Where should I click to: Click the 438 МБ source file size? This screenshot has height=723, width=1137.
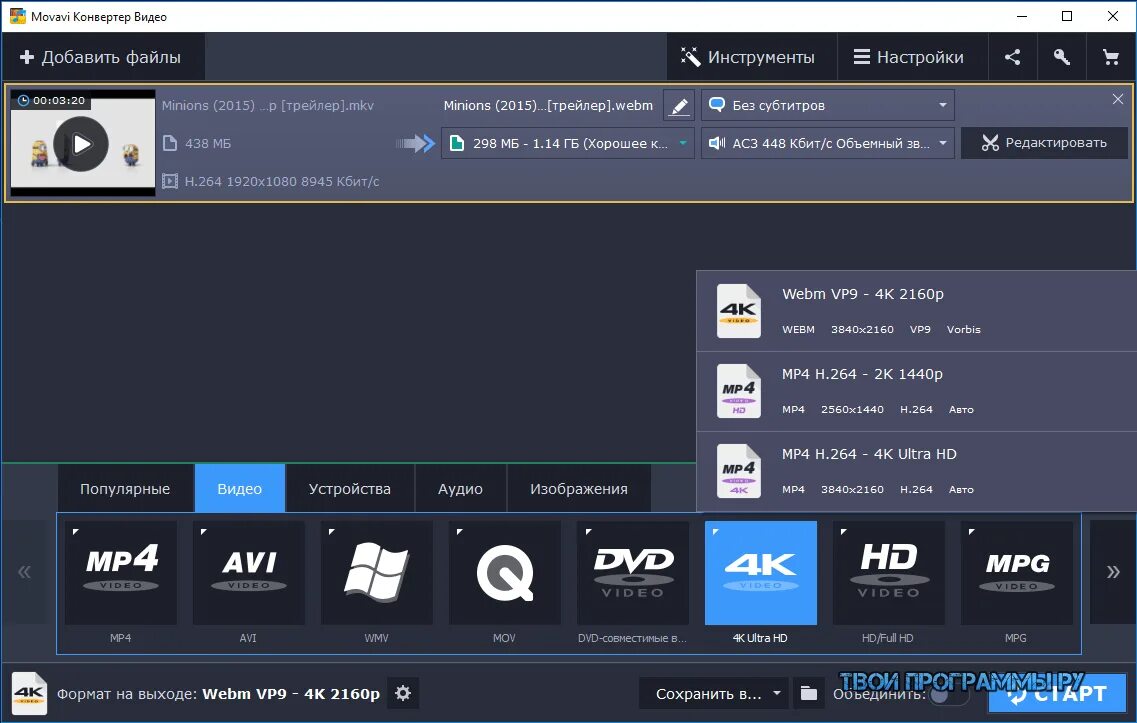click(207, 144)
